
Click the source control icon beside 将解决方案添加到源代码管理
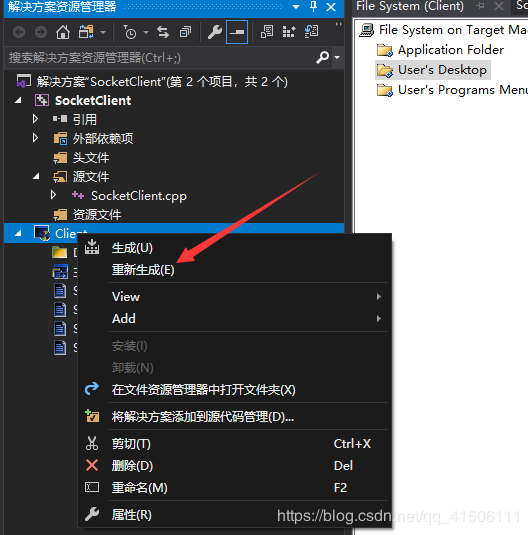pyautogui.click(x=92, y=416)
